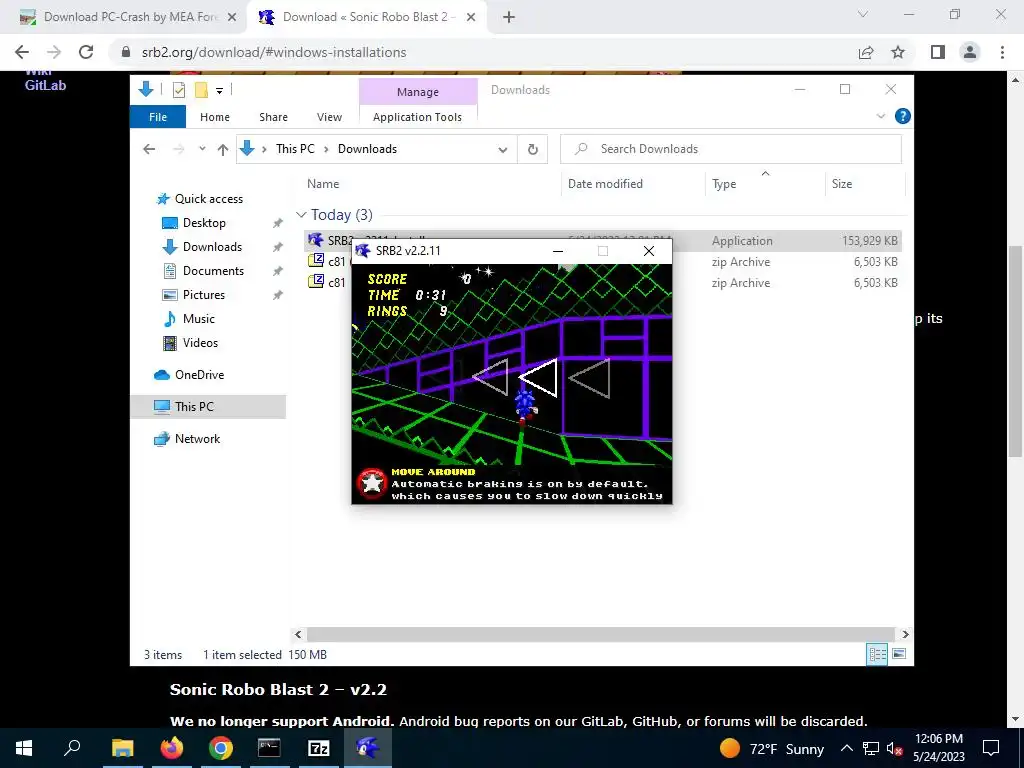The height and width of the screenshot is (768, 1024).
Task: Select the Application Tools tab
Action: click(417, 117)
